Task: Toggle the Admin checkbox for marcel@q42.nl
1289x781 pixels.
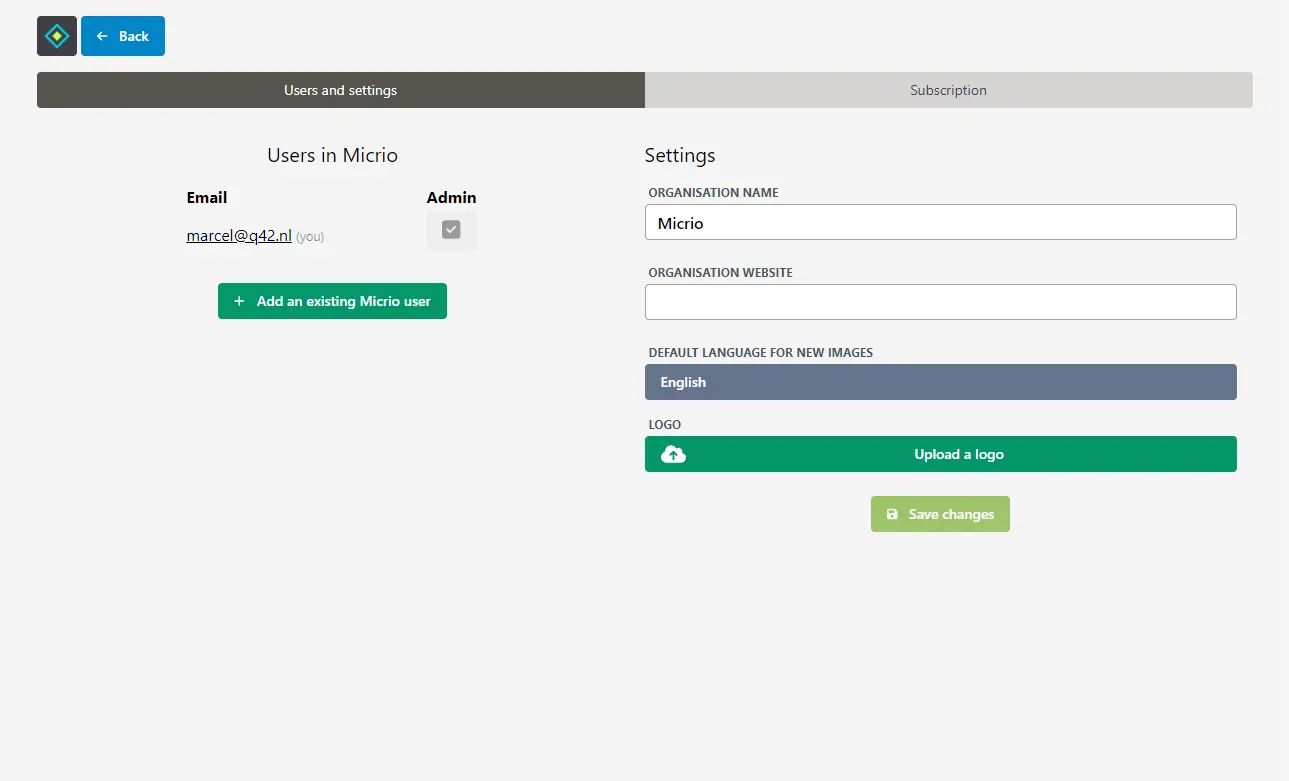Action: point(451,229)
